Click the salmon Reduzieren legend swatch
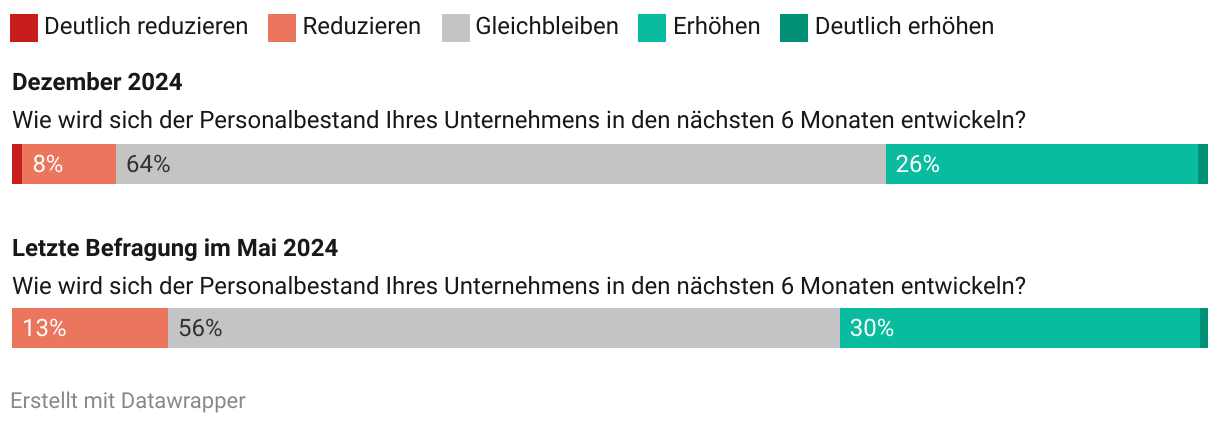 (281, 27)
